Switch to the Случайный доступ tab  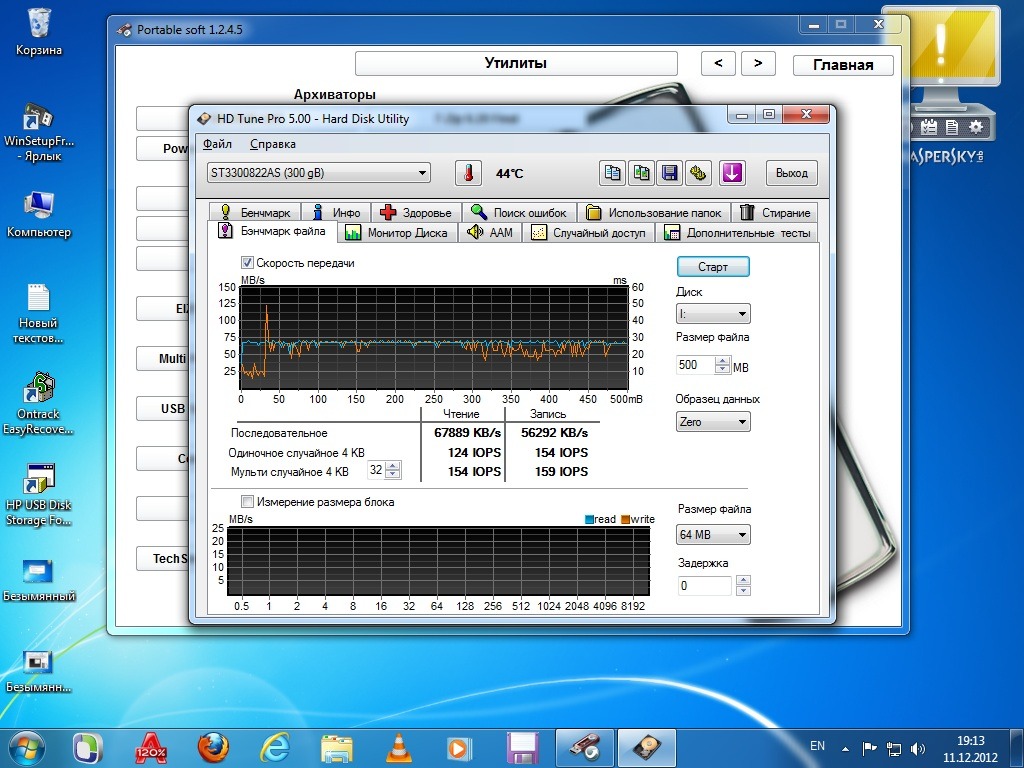click(588, 232)
